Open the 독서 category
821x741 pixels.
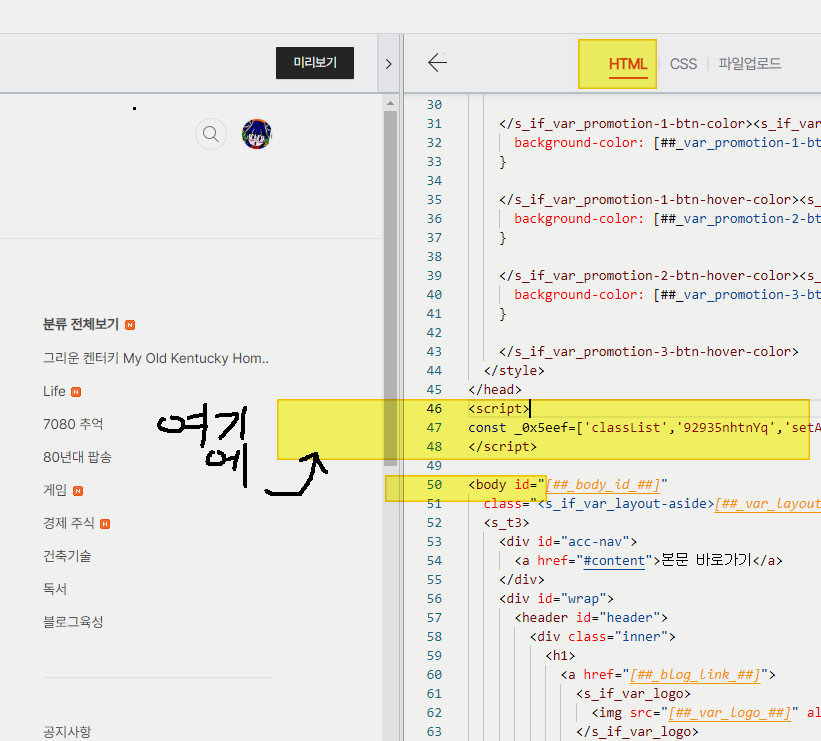55,589
